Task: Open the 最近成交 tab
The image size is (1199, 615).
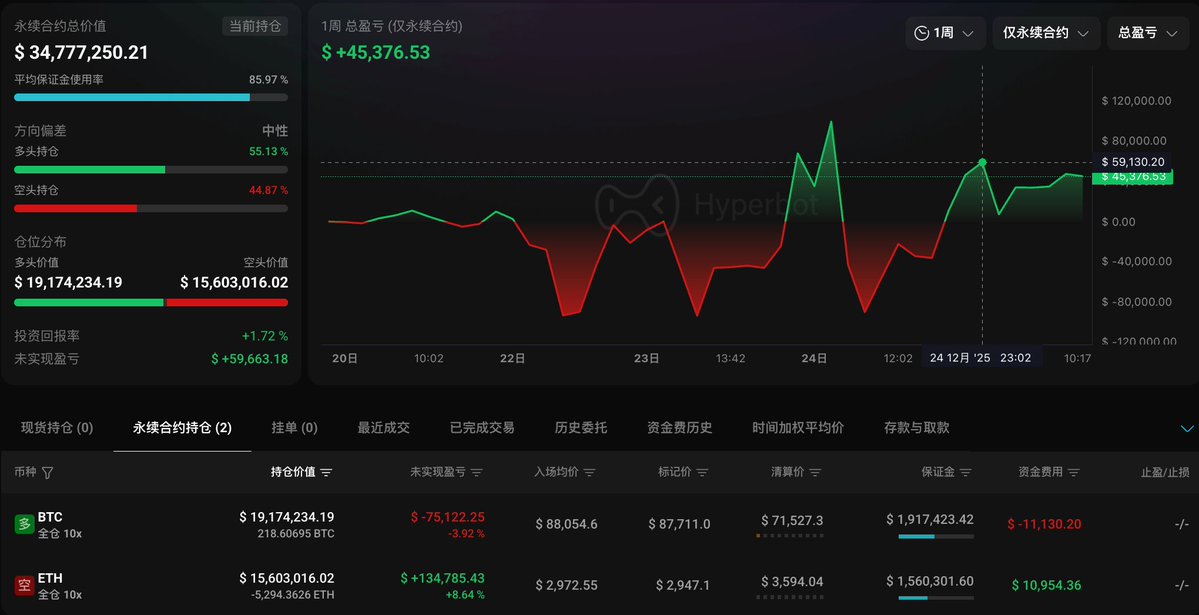Action: (x=384, y=428)
